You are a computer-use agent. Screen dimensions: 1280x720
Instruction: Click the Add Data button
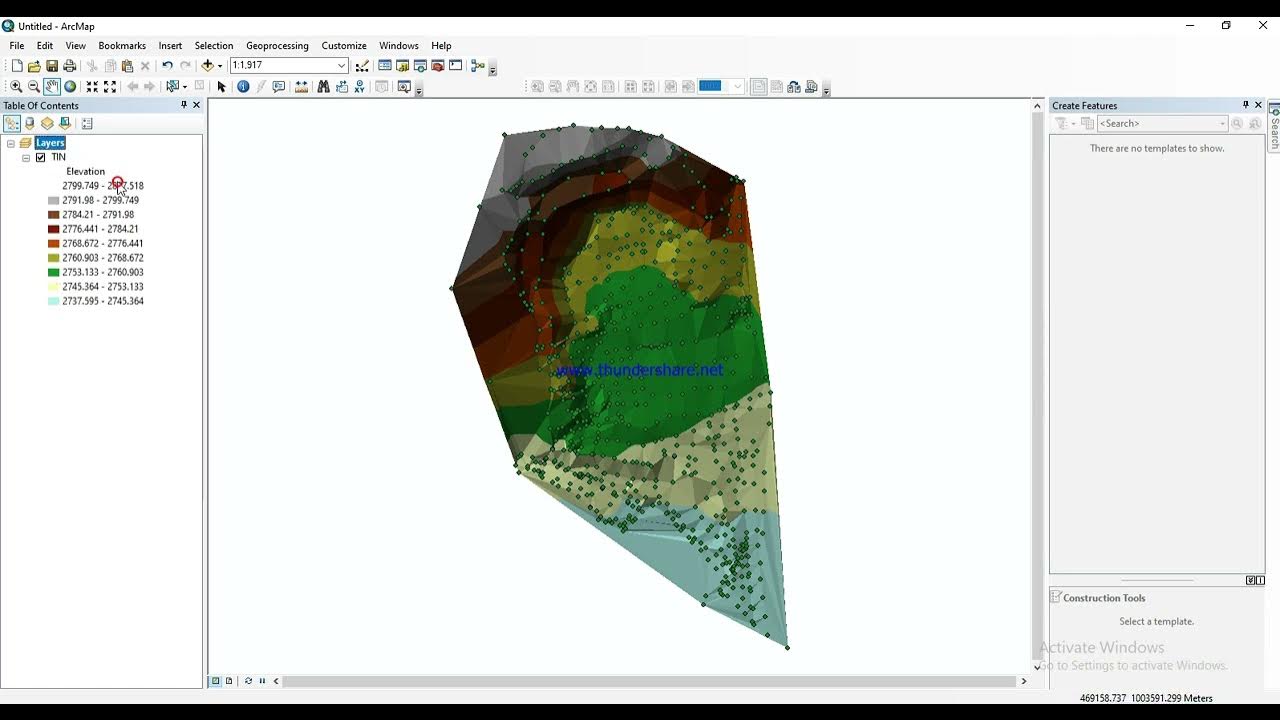[x=207, y=66]
